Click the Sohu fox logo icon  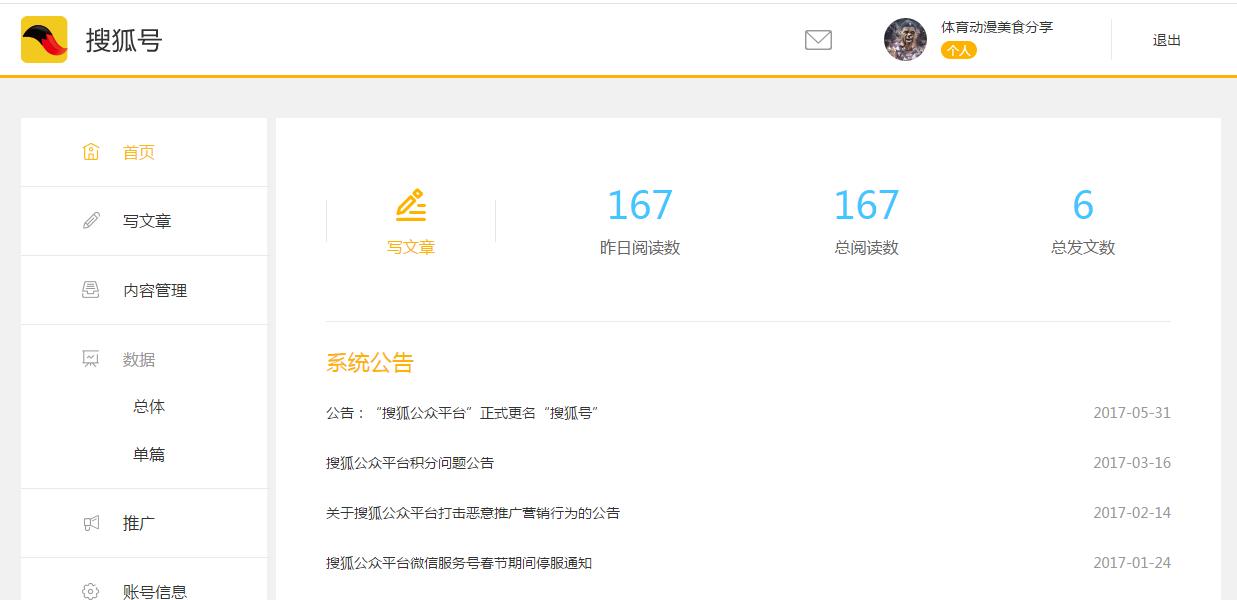[x=44, y=40]
